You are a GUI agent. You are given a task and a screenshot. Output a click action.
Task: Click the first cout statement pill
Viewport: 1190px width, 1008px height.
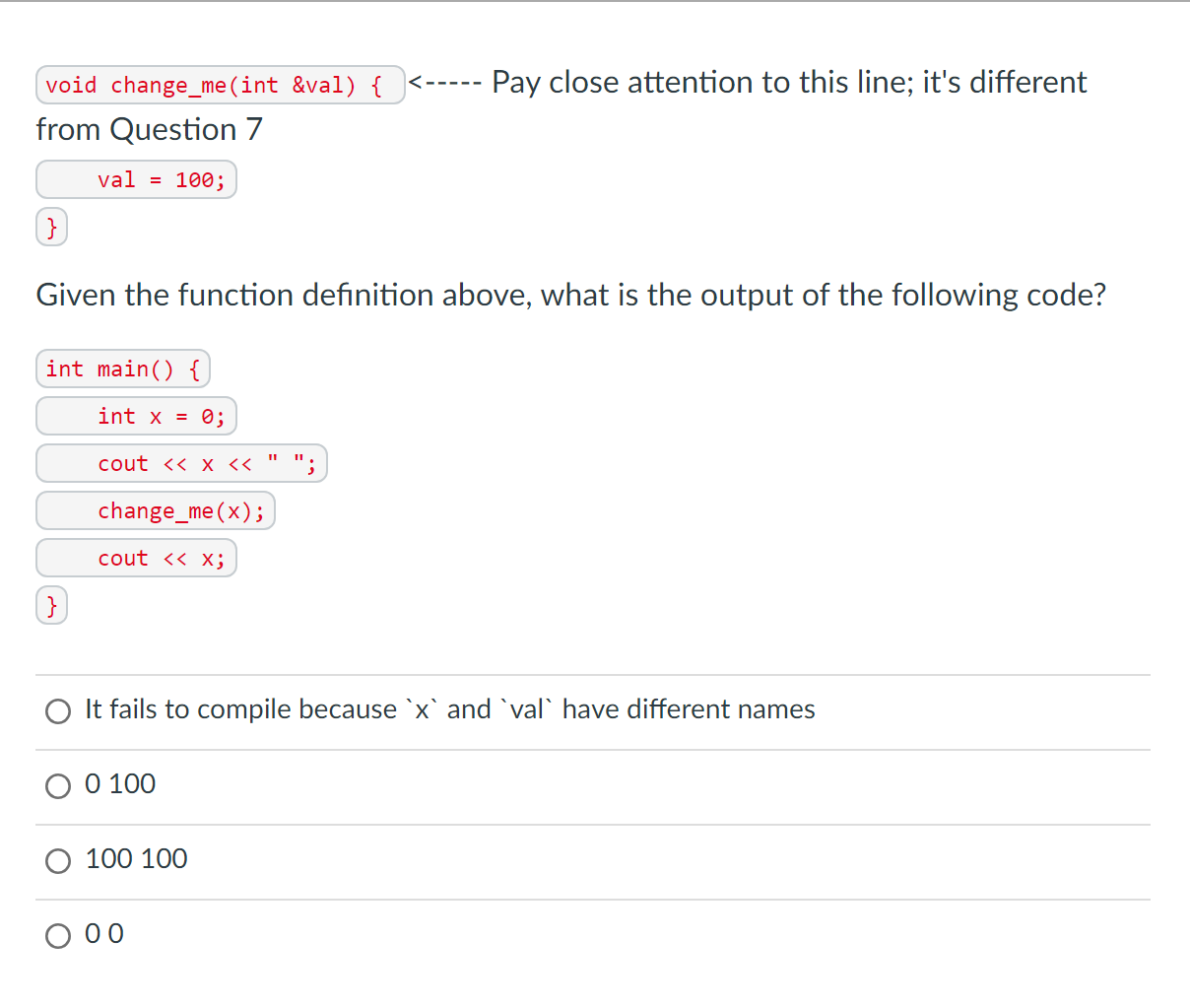click(181, 463)
